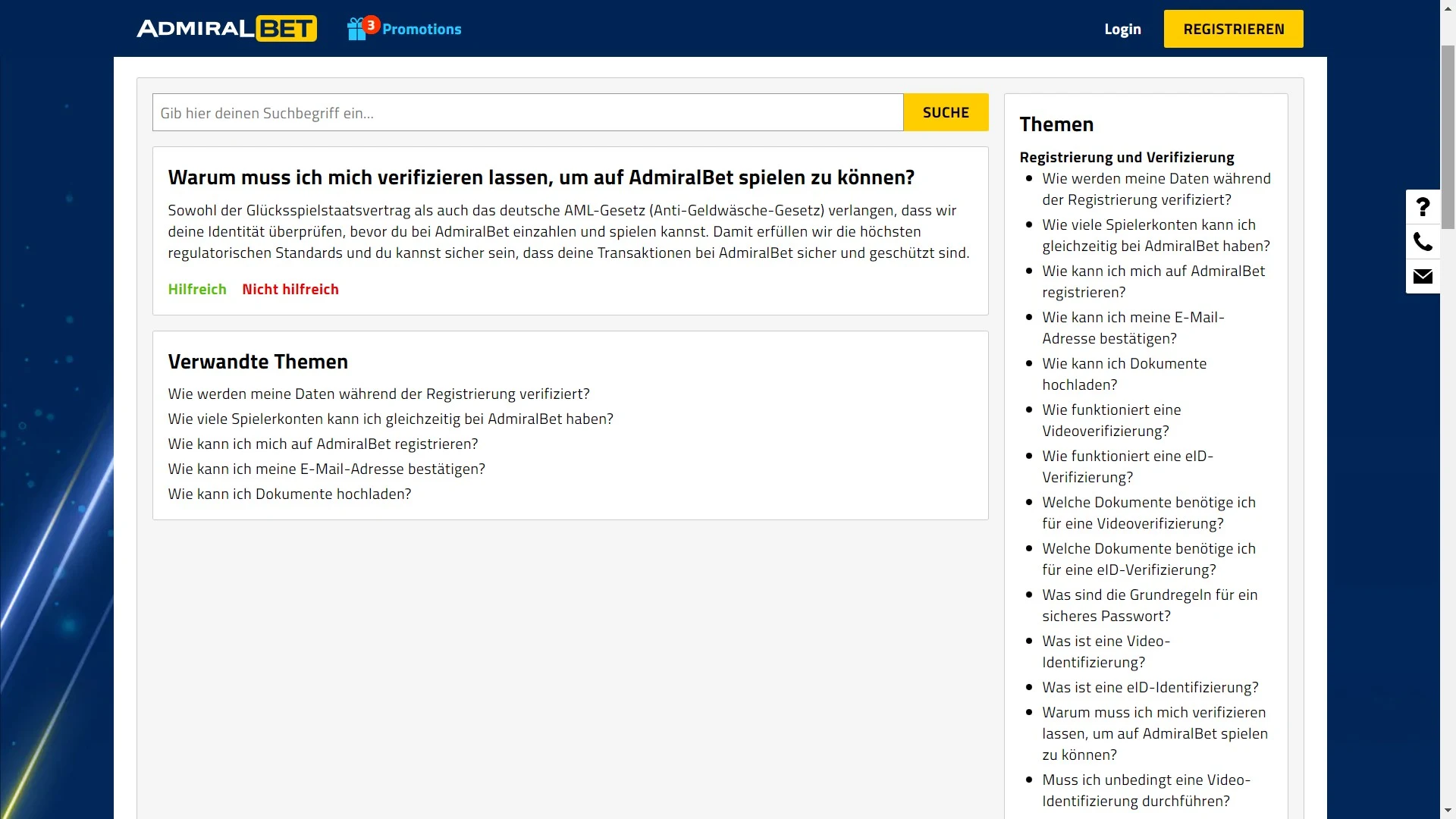Click the Login link
This screenshot has width=1456, height=819.
[1122, 29]
